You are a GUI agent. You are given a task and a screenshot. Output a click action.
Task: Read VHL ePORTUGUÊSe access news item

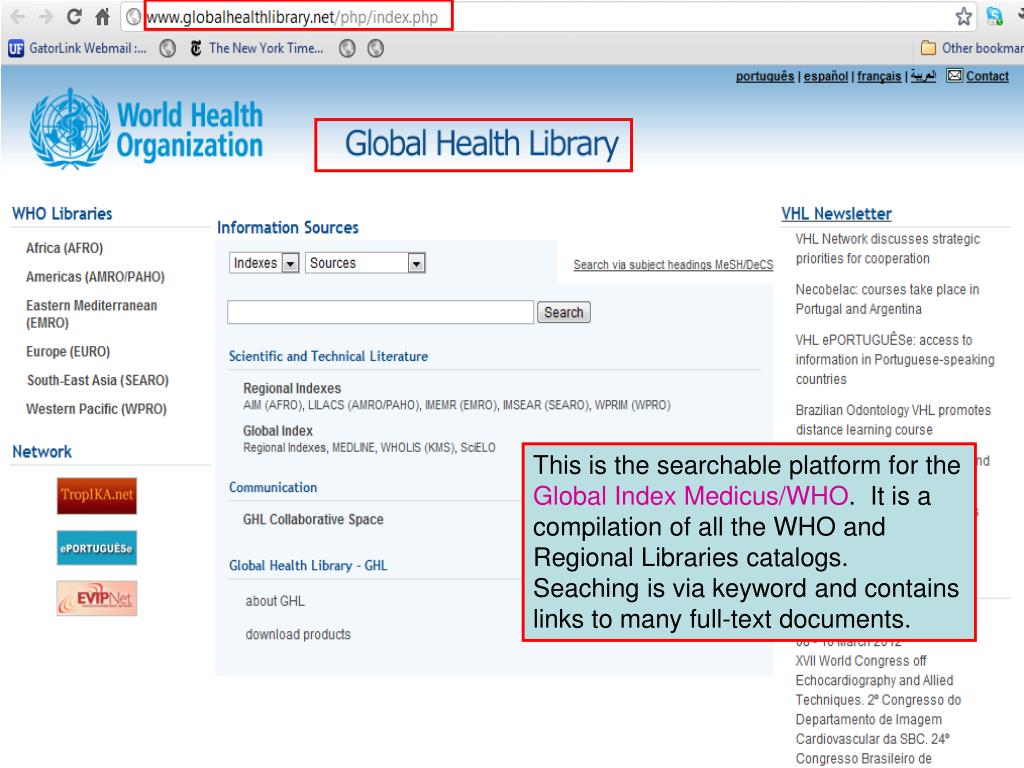(895, 359)
